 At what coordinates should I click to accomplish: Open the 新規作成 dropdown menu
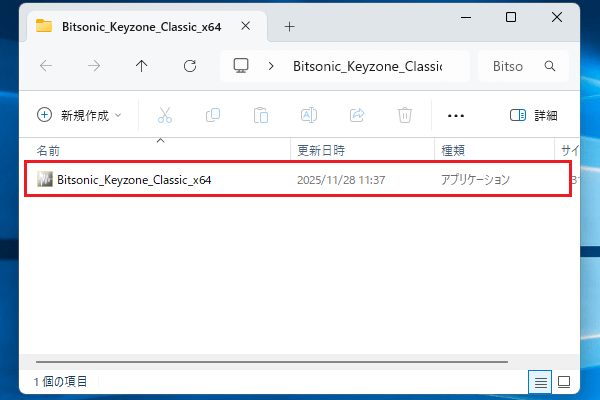click(79, 115)
